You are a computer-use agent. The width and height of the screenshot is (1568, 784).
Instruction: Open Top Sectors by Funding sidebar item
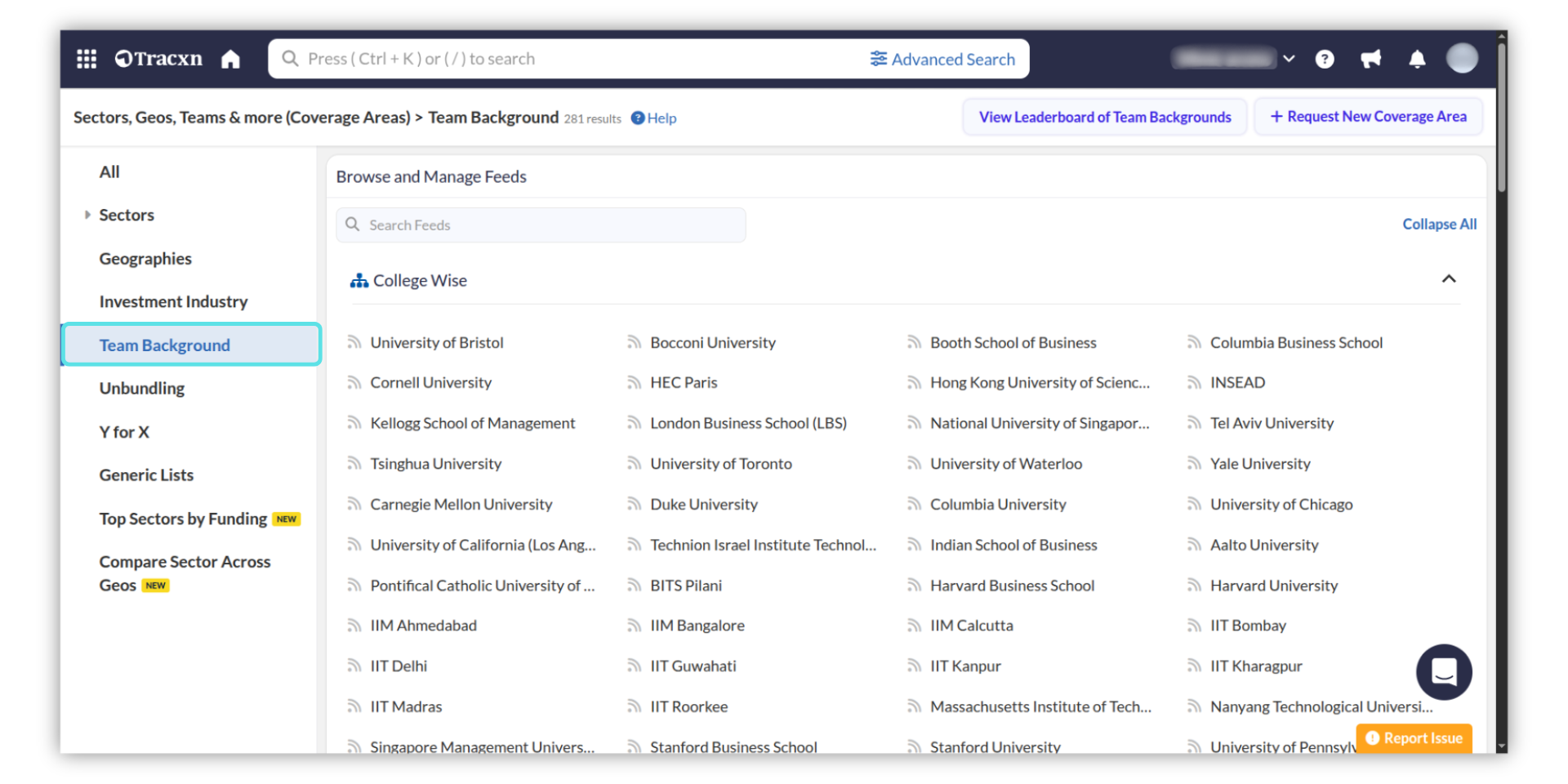183,519
